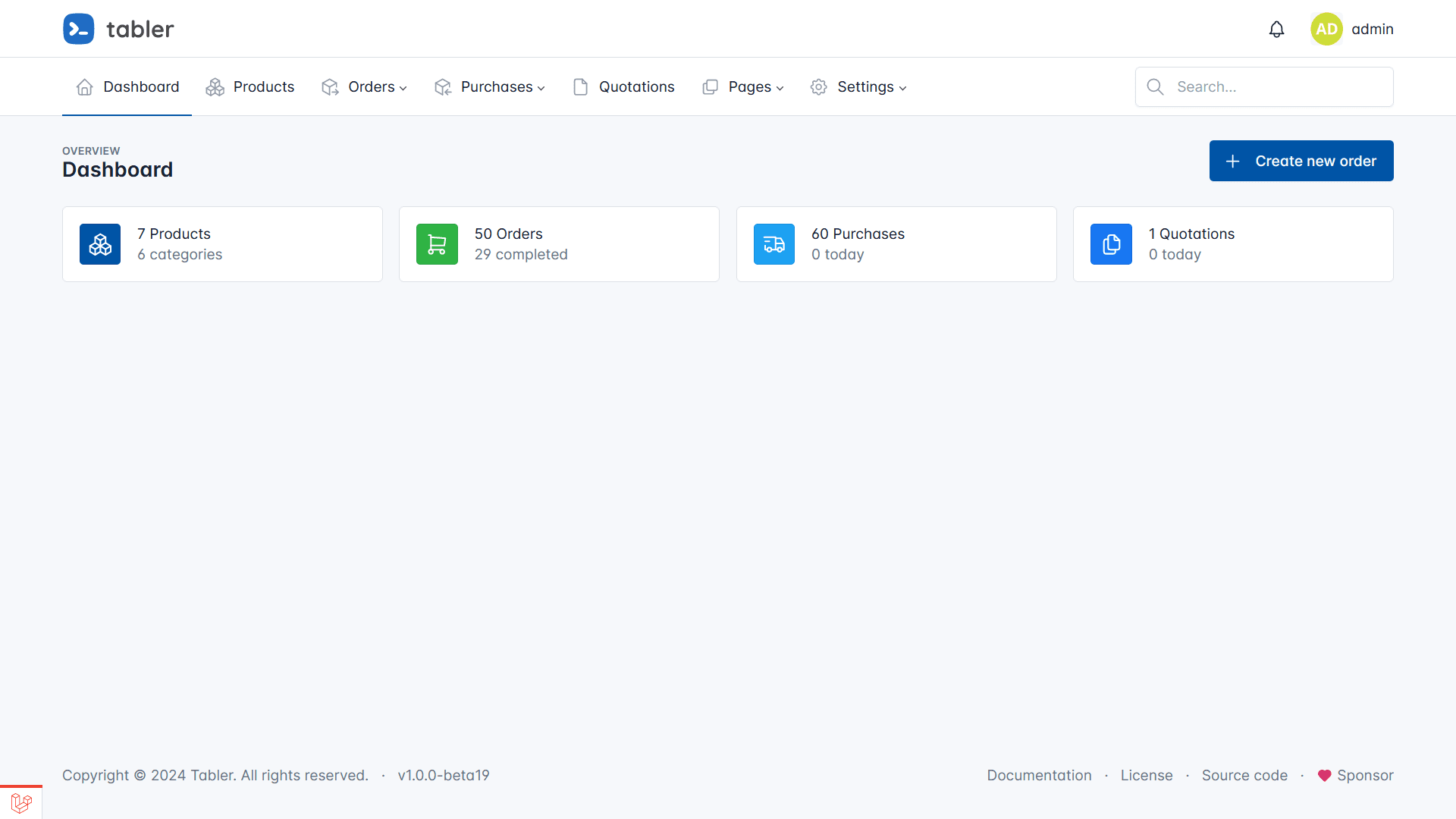This screenshot has width=1456, height=819.
Task: Click the Create new order button
Action: pos(1301,161)
